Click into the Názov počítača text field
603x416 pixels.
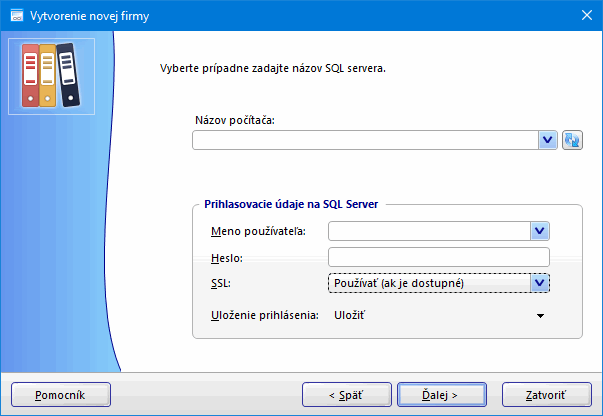[365, 140]
